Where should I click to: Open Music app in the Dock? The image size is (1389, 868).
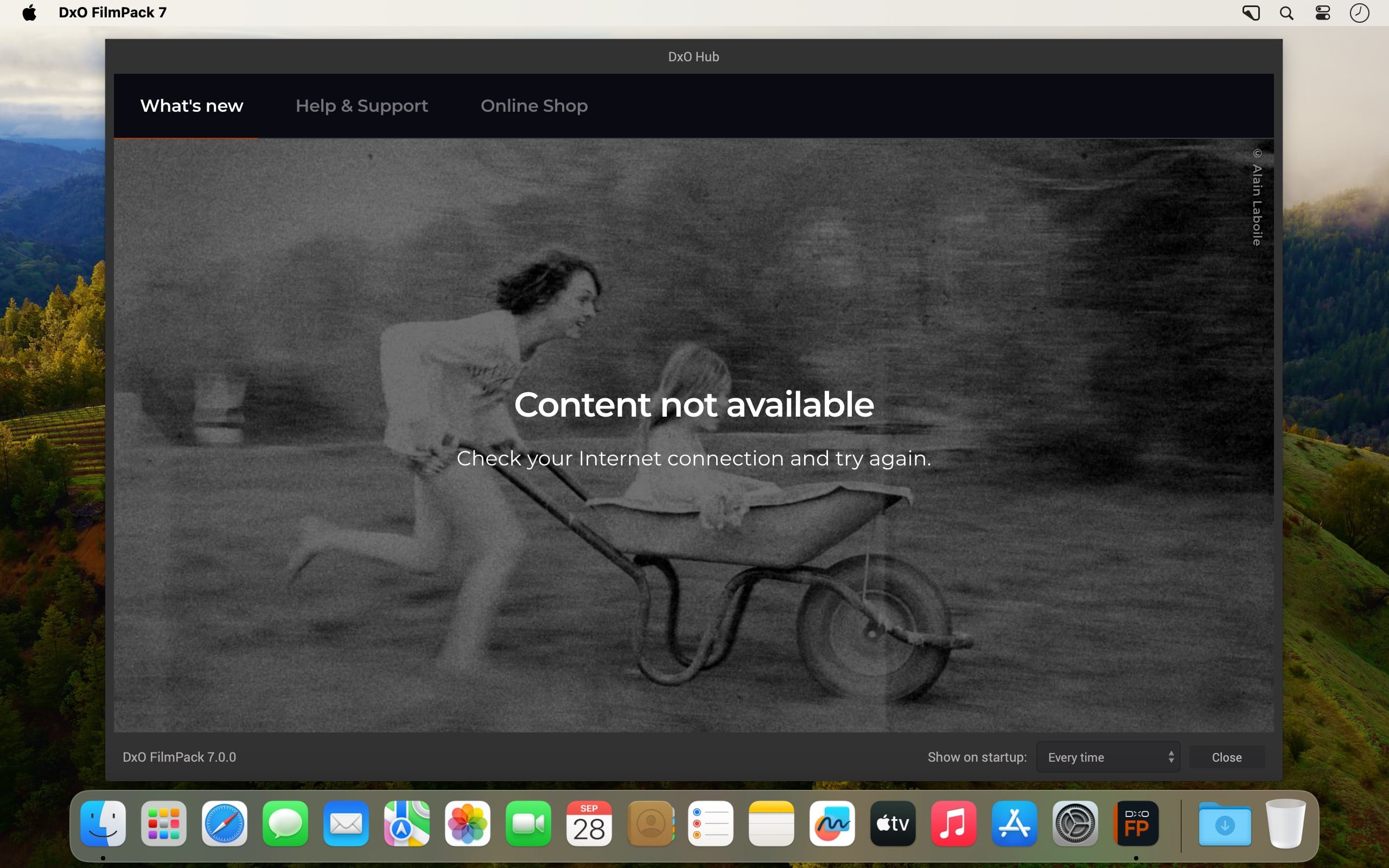click(953, 824)
